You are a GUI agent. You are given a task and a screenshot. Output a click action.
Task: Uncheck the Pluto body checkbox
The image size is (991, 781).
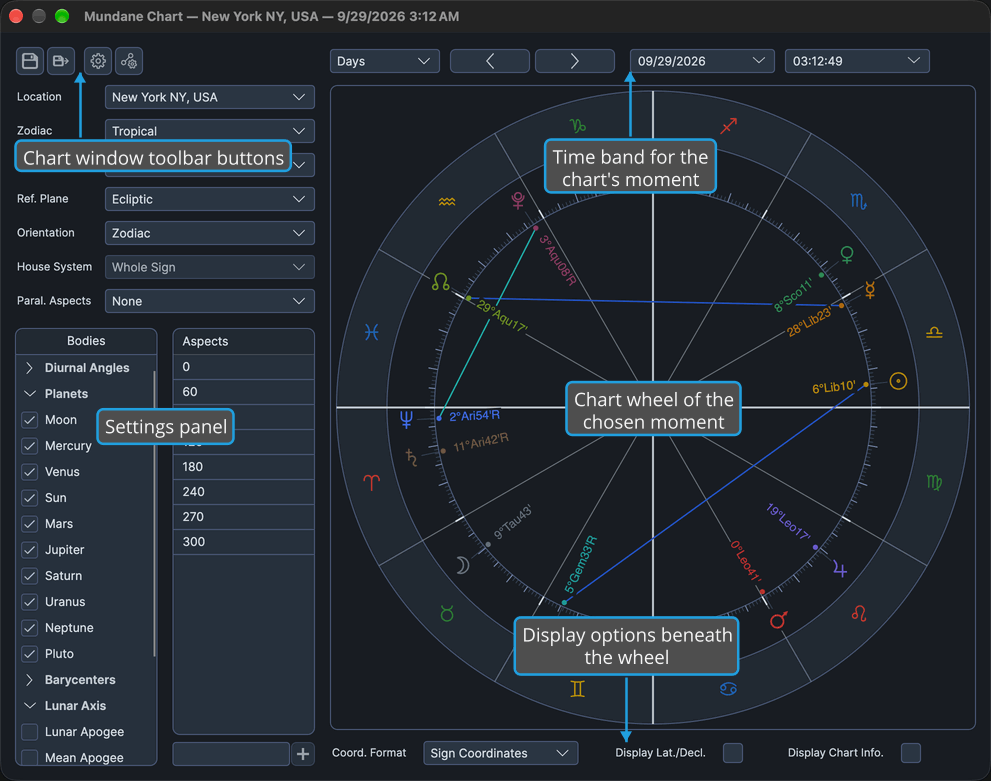pos(30,654)
